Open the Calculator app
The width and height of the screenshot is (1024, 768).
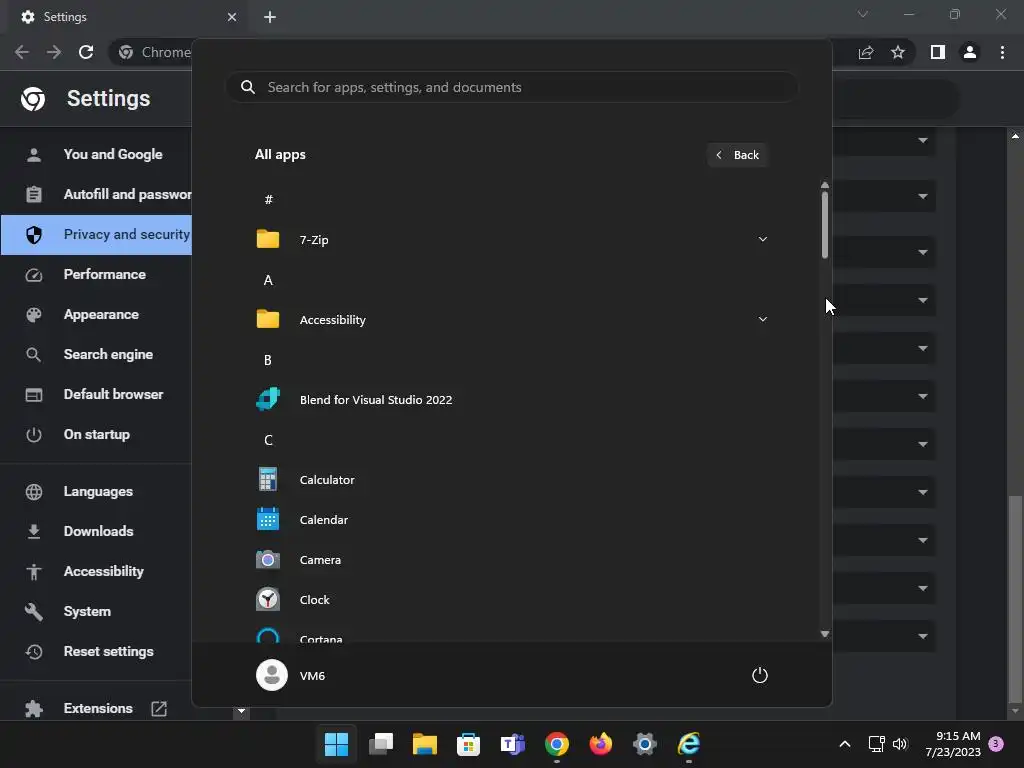[511, 479]
